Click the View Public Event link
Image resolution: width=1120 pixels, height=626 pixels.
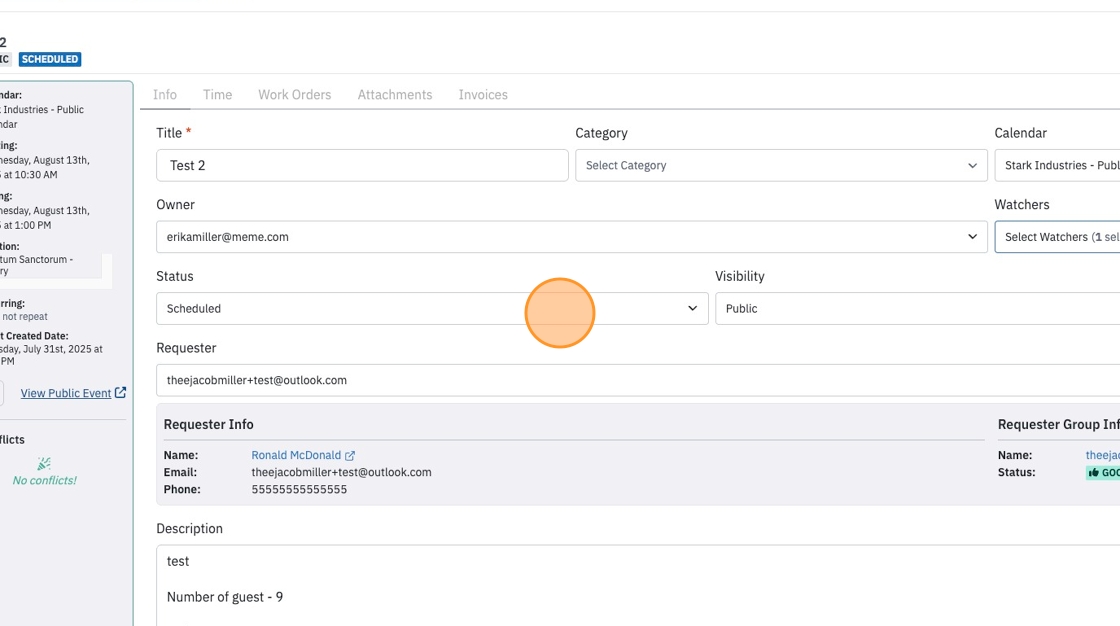(66, 393)
